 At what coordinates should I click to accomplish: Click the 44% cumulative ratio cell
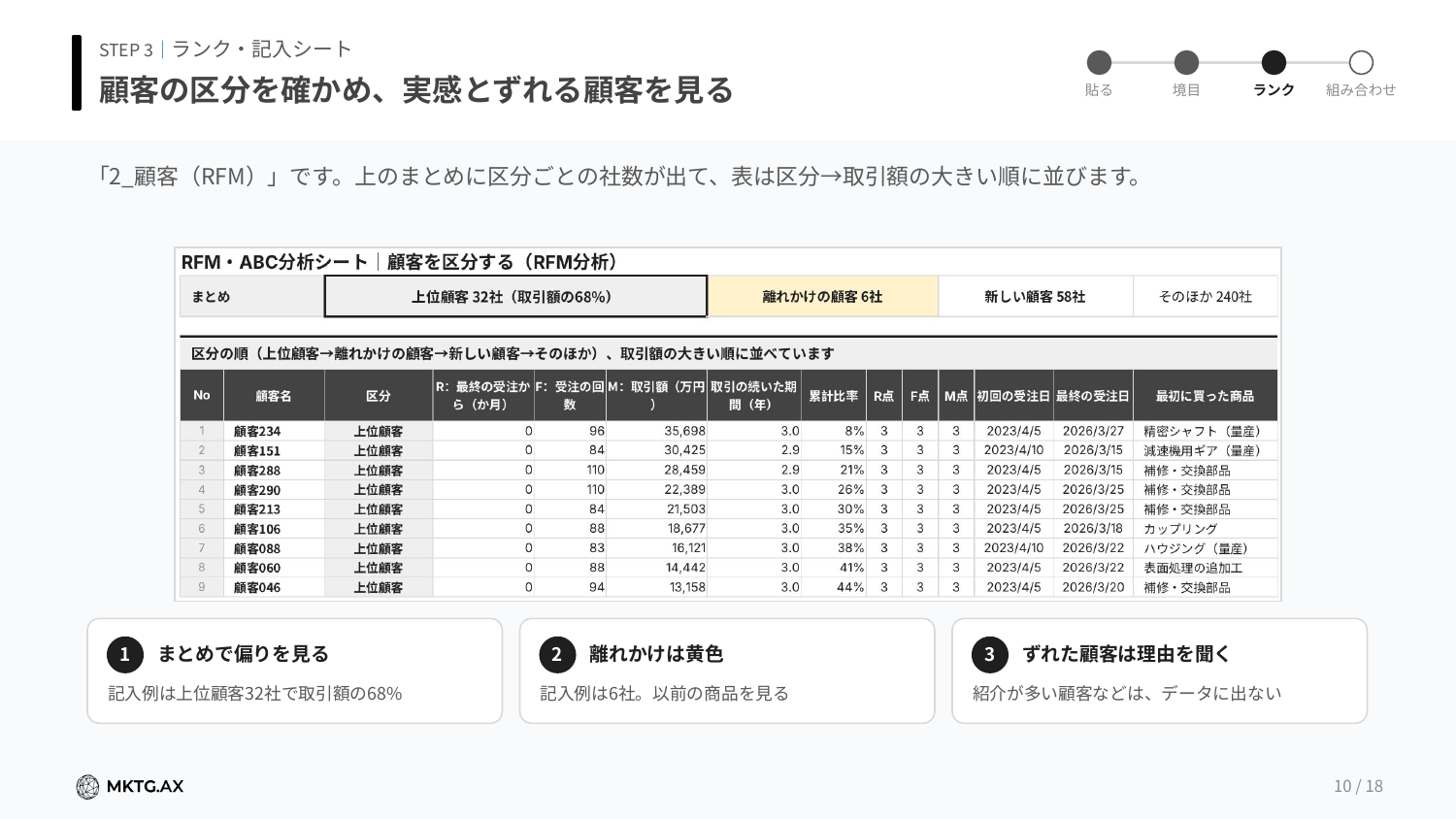coord(834,587)
